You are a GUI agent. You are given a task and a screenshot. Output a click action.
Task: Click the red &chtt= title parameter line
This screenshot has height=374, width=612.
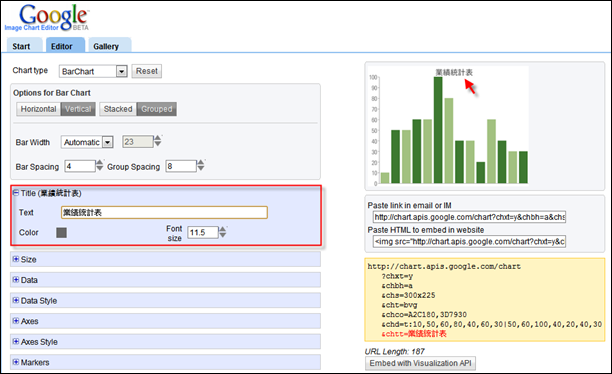point(414,334)
